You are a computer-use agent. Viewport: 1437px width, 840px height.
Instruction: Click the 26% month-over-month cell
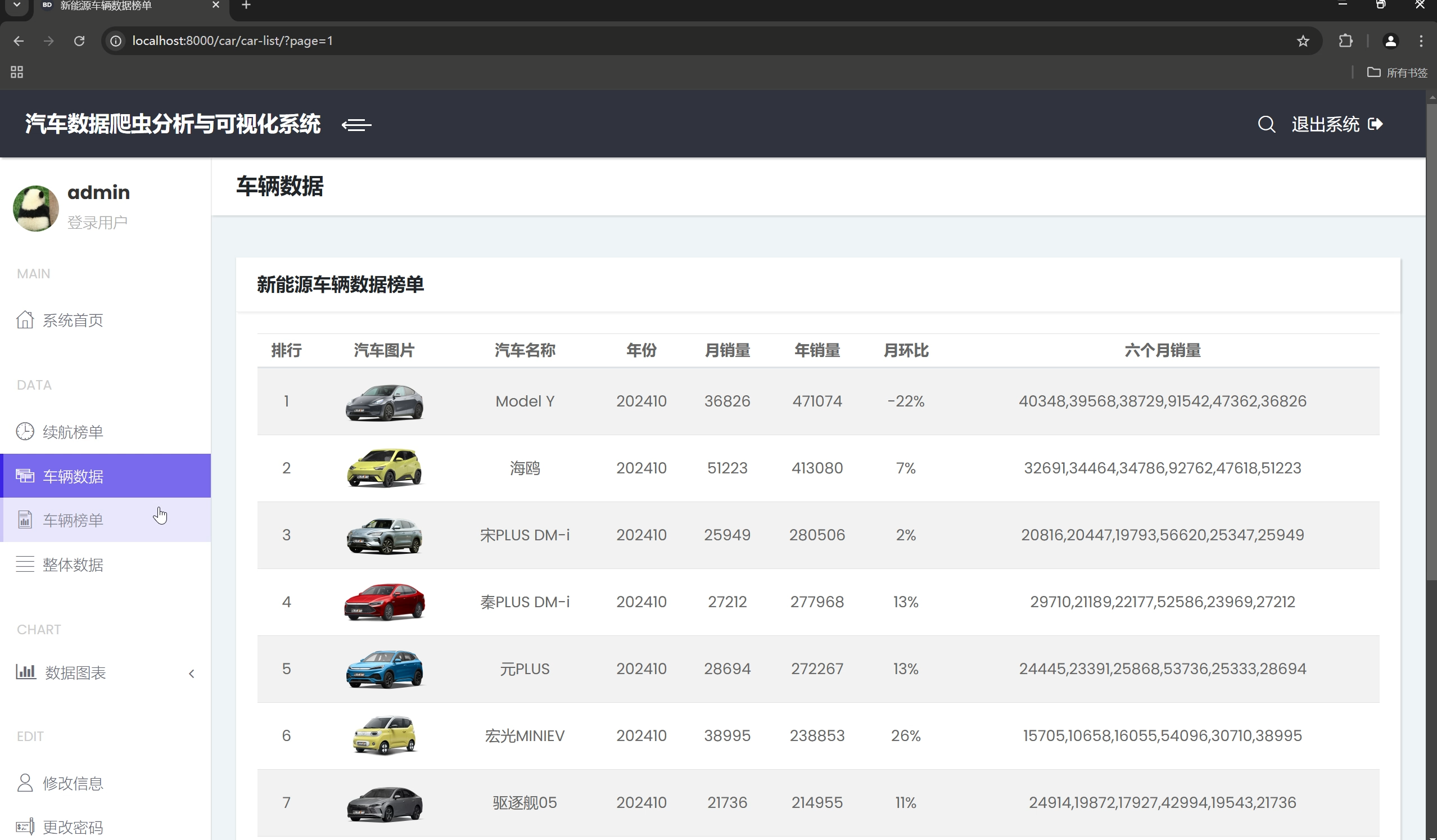tap(906, 735)
